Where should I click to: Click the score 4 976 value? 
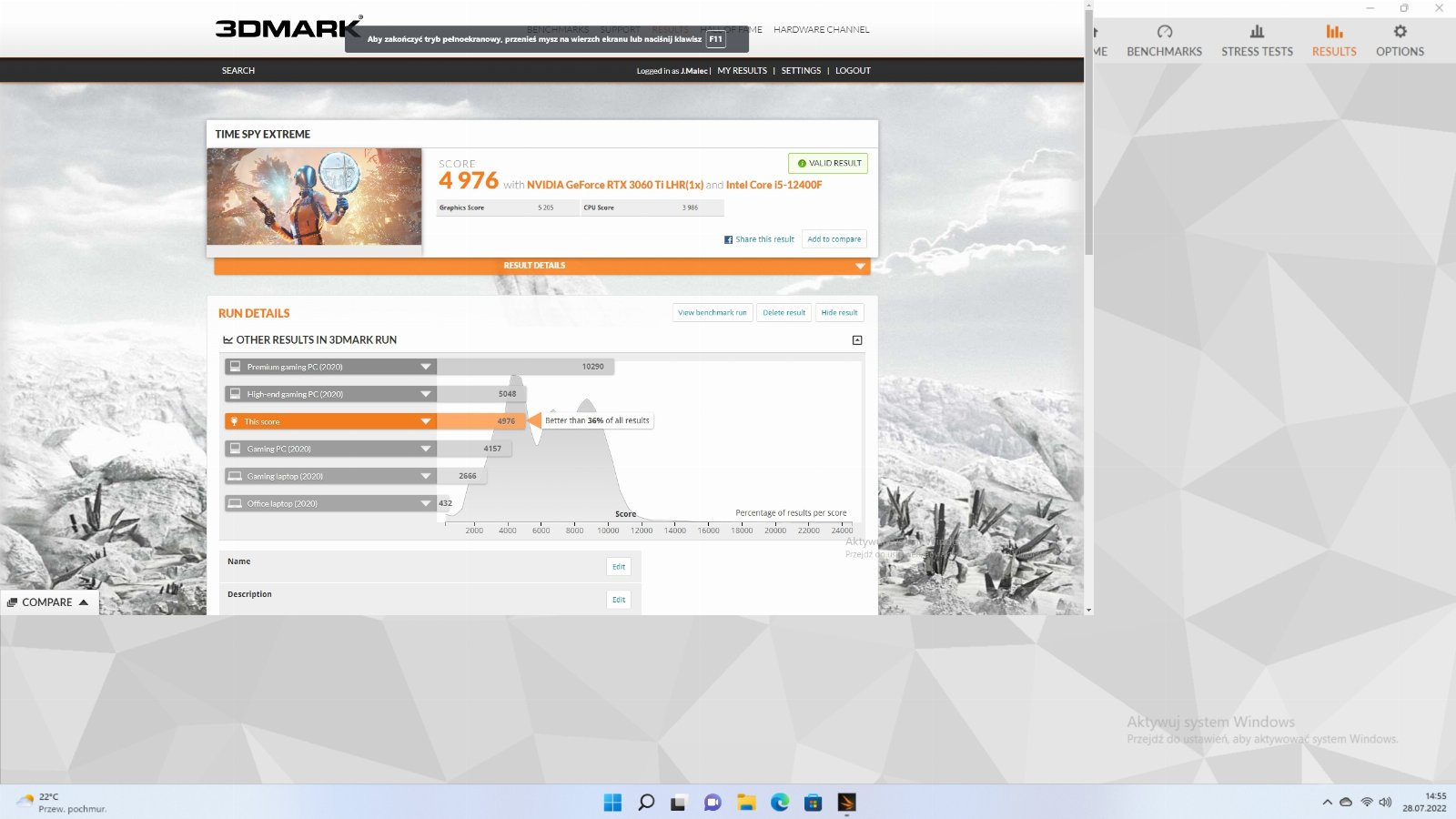(x=469, y=181)
